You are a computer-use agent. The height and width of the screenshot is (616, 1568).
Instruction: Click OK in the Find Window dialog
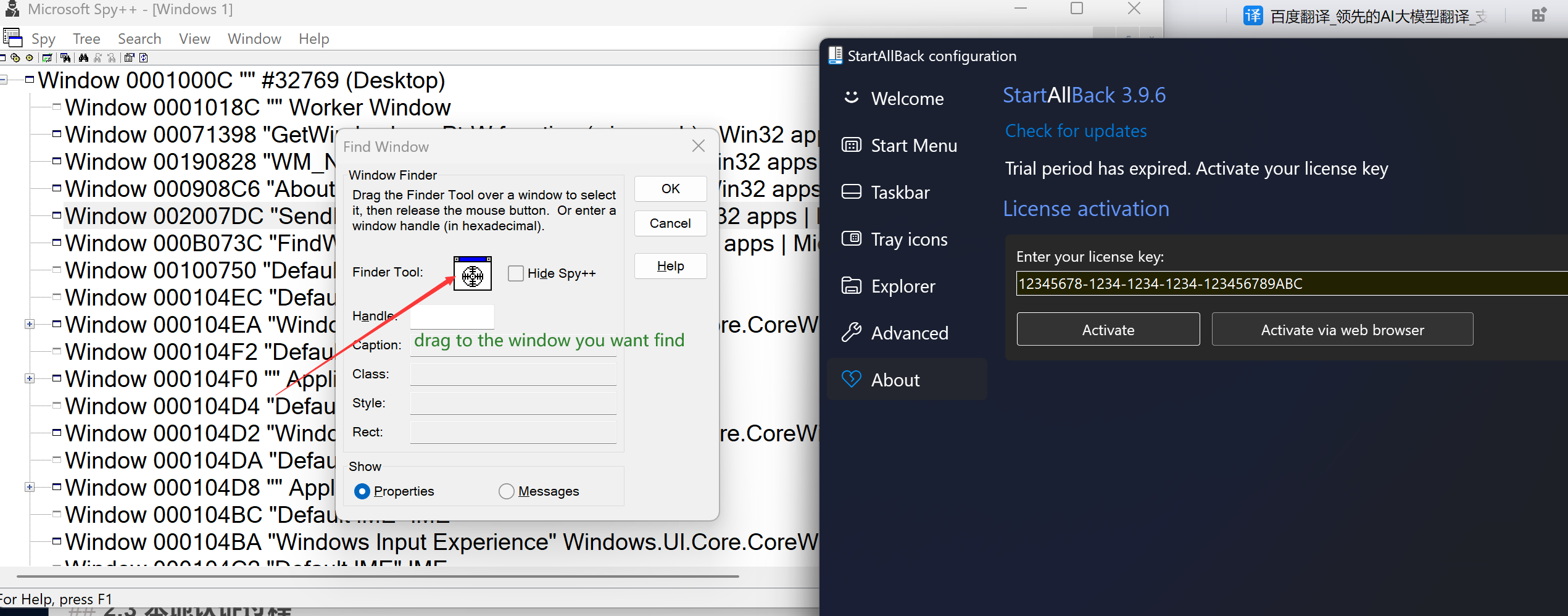[x=671, y=189]
